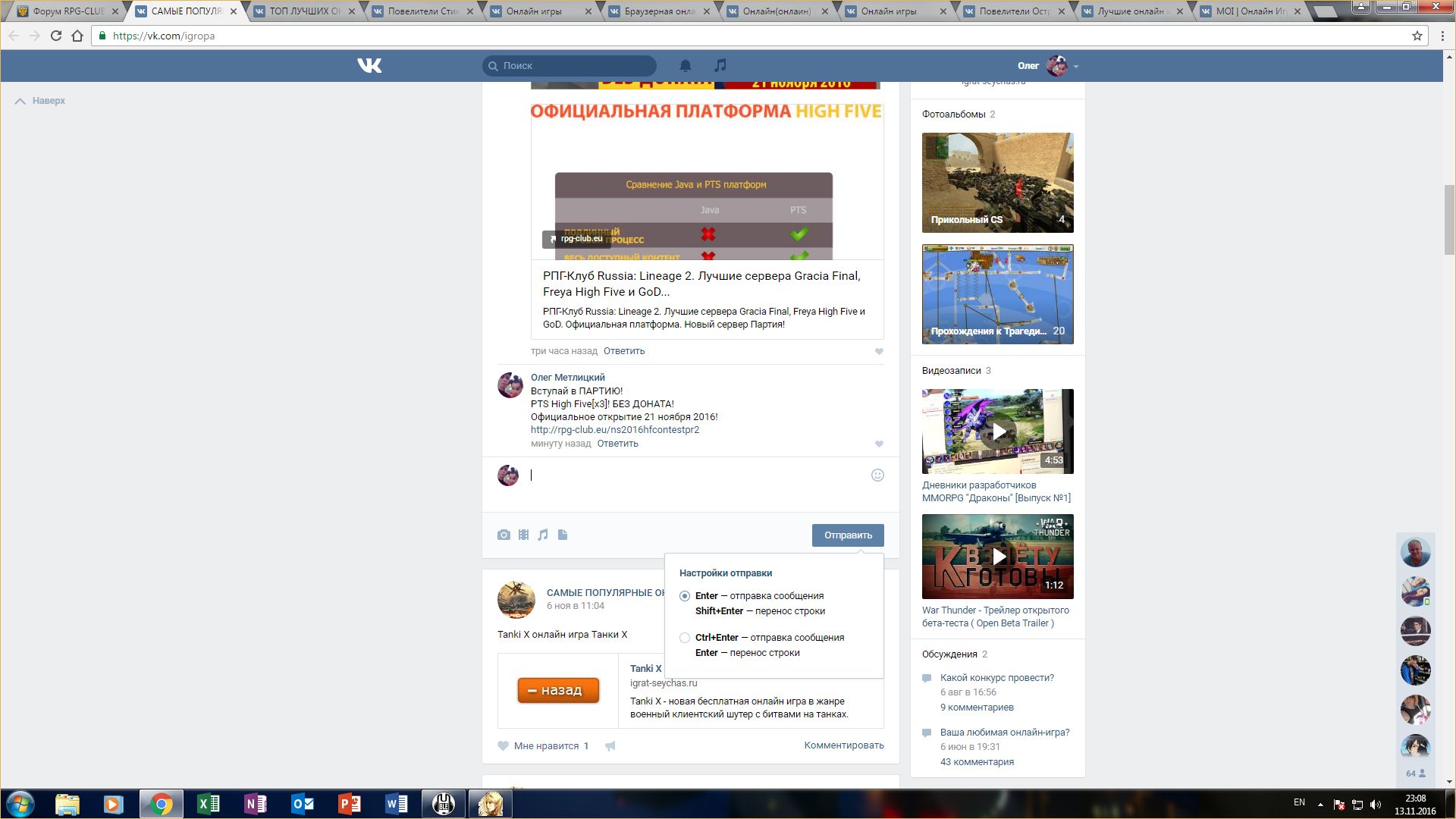The image size is (1456, 819).
Task: Switch to Форум RPG-CLUB browser tab
Action: coord(68,11)
